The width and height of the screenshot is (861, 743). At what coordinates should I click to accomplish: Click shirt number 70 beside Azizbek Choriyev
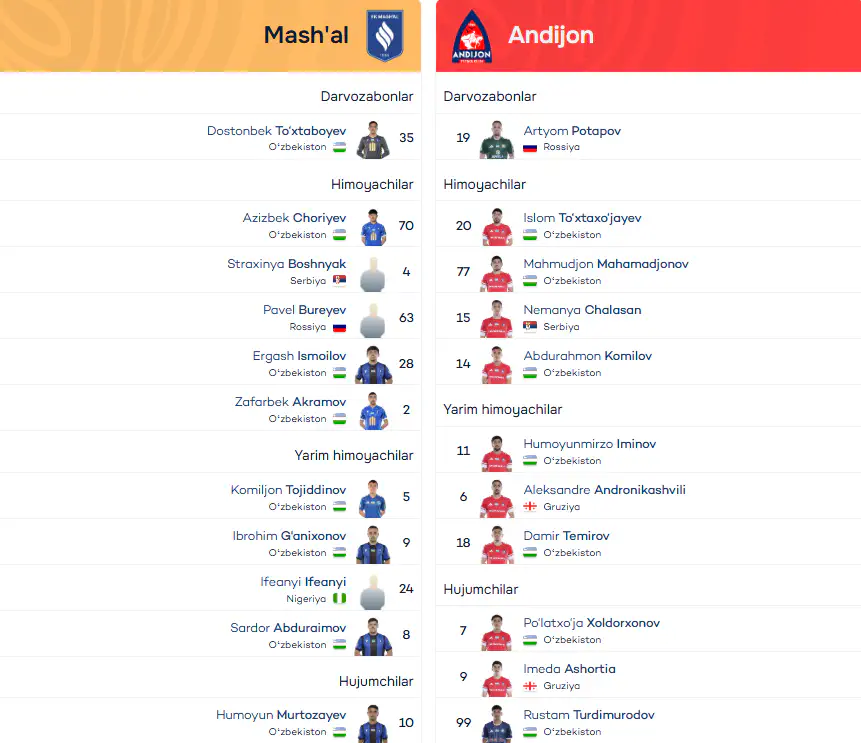point(406,226)
